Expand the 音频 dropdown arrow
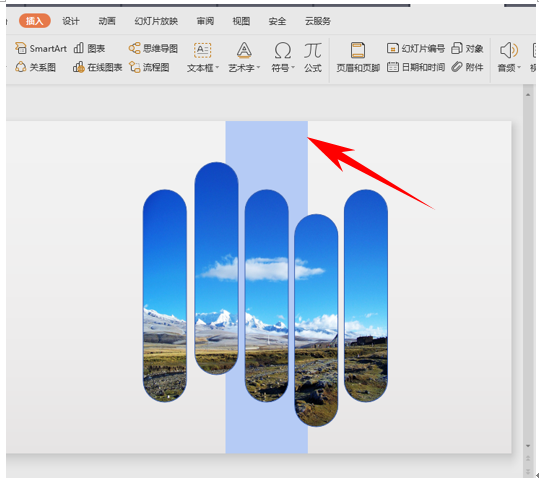 (519, 68)
